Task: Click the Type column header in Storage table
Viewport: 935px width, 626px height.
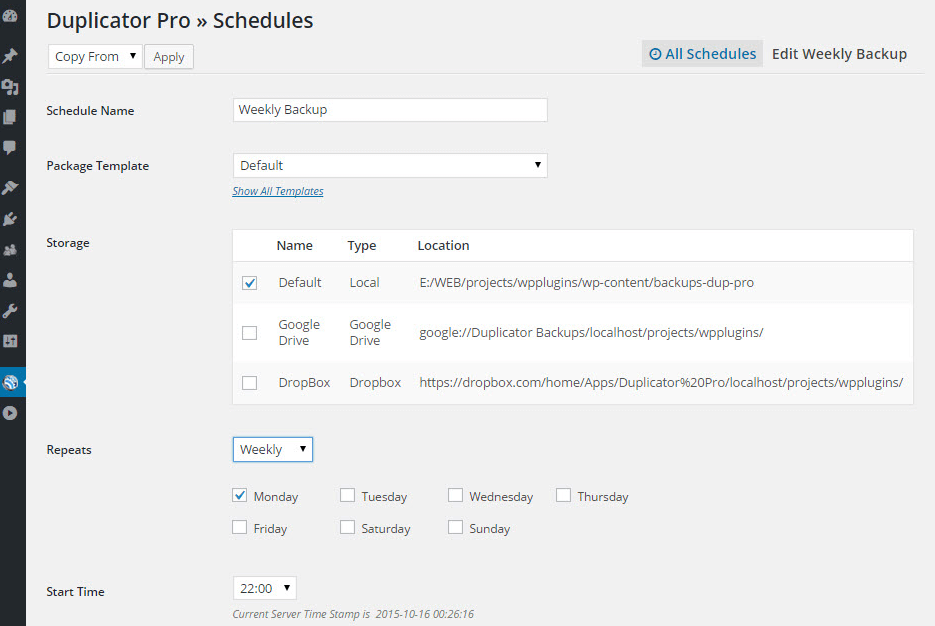Action: coord(362,246)
